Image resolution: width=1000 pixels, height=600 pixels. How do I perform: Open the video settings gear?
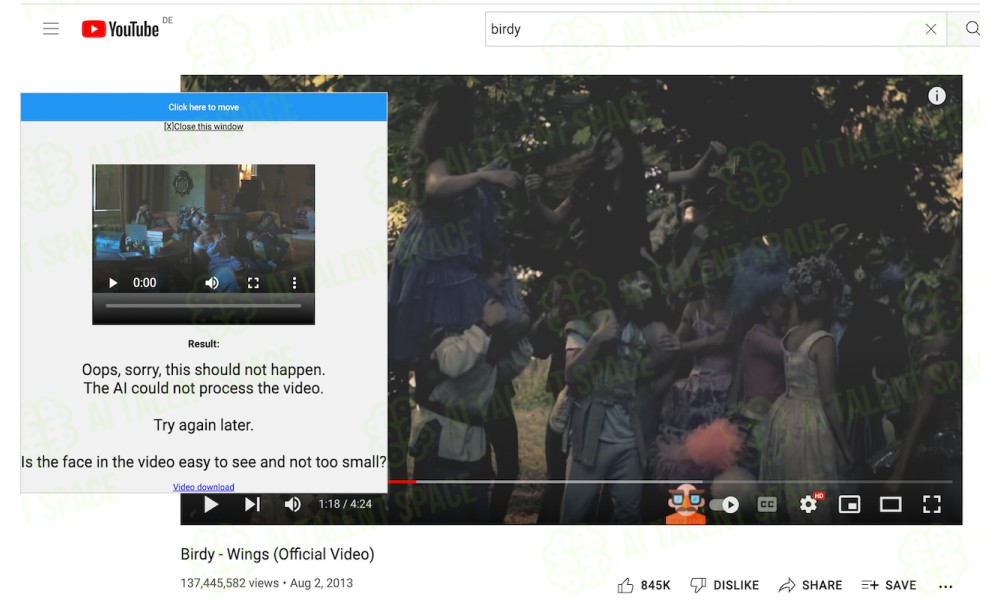tap(809, 504)
